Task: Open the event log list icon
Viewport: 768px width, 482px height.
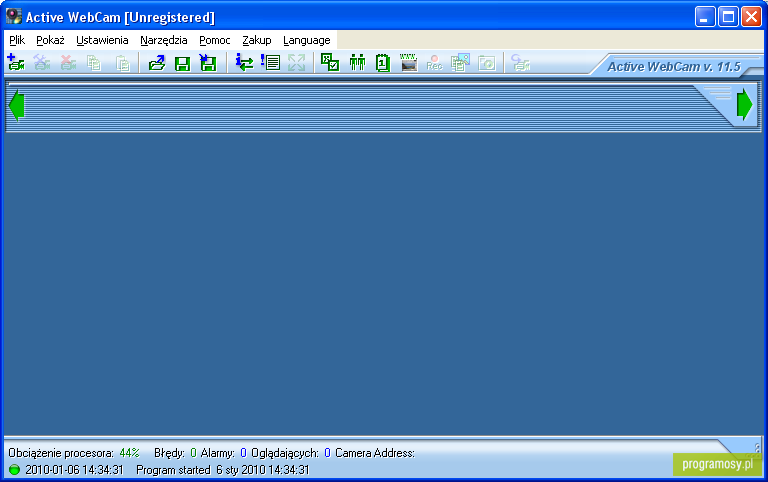Action: [270, 63]
